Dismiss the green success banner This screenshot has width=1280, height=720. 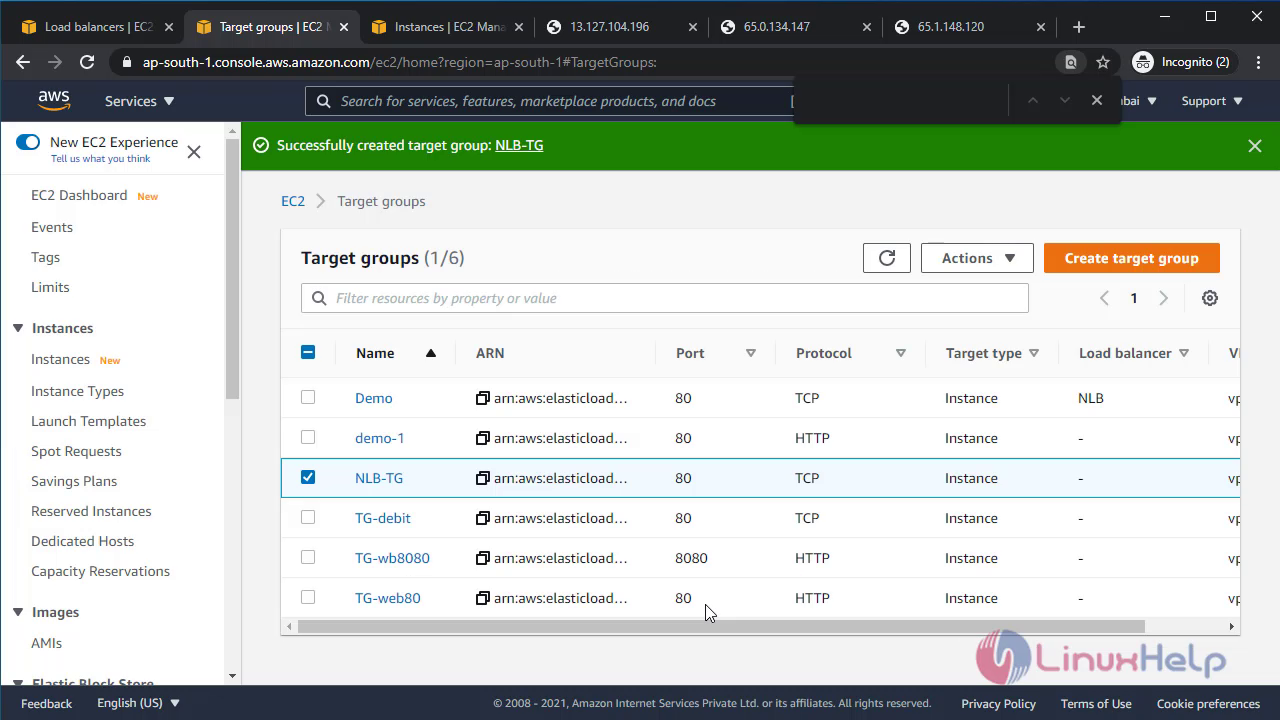click(1255, 146)
